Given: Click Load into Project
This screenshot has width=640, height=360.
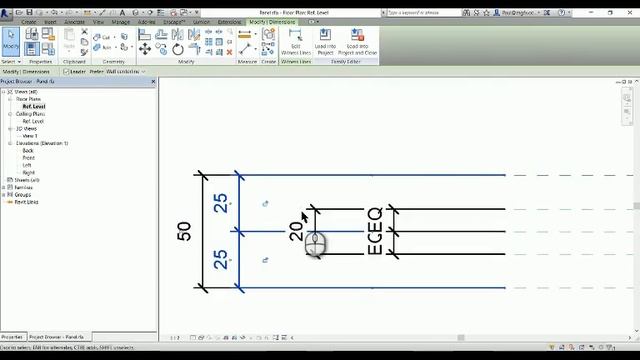Looking at the screenshot, I should pyautogui.click(x=325, y=42).
